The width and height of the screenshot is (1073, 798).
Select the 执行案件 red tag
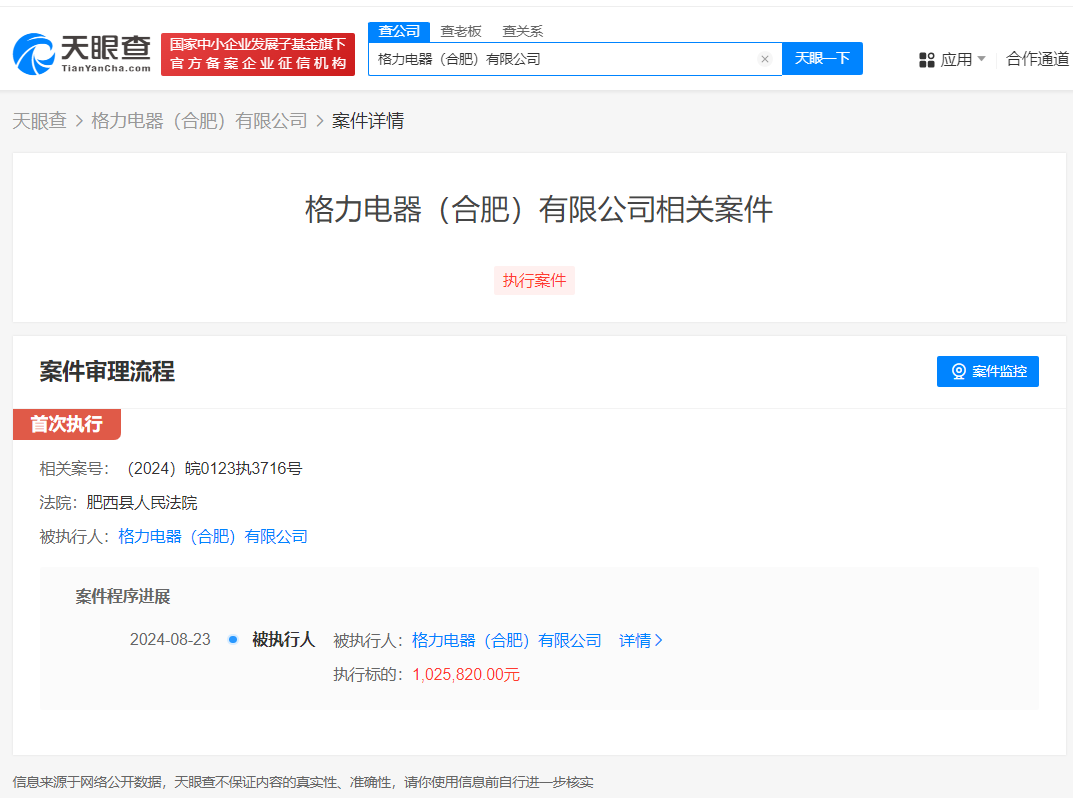[x=534, y=280]
